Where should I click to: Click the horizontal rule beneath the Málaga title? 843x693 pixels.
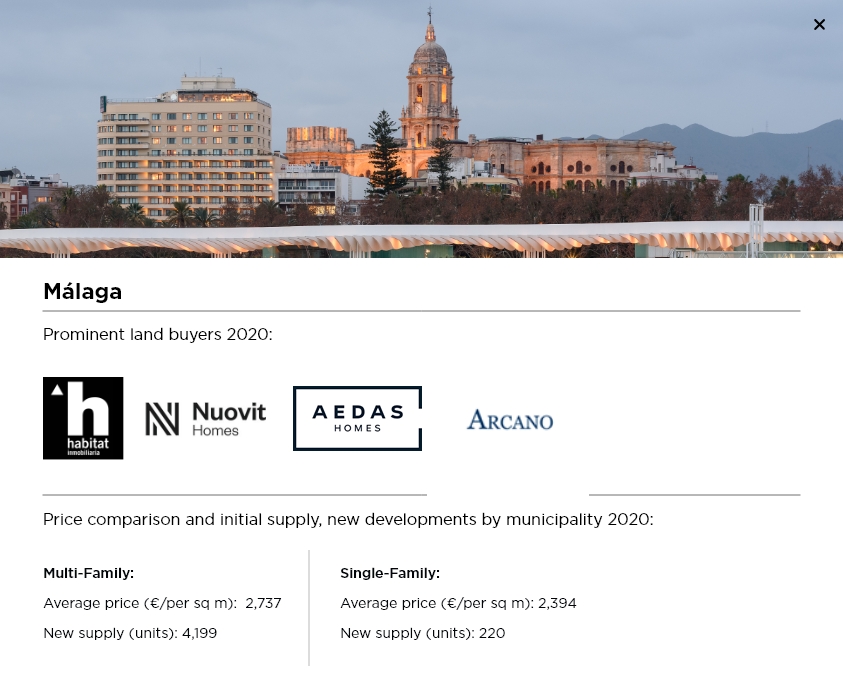(x=421, y=311)
